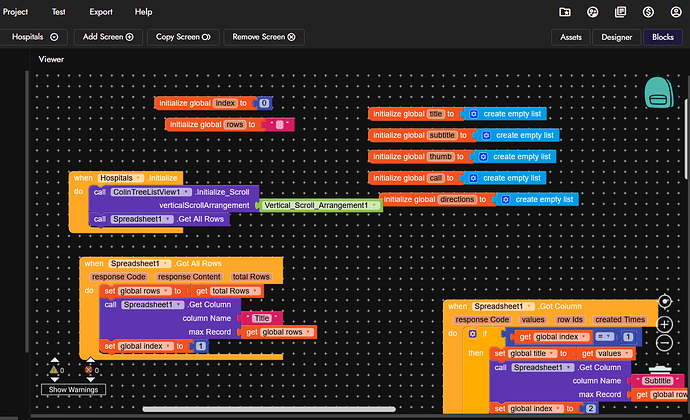Open the values getter dropdown

click(613, 354)
